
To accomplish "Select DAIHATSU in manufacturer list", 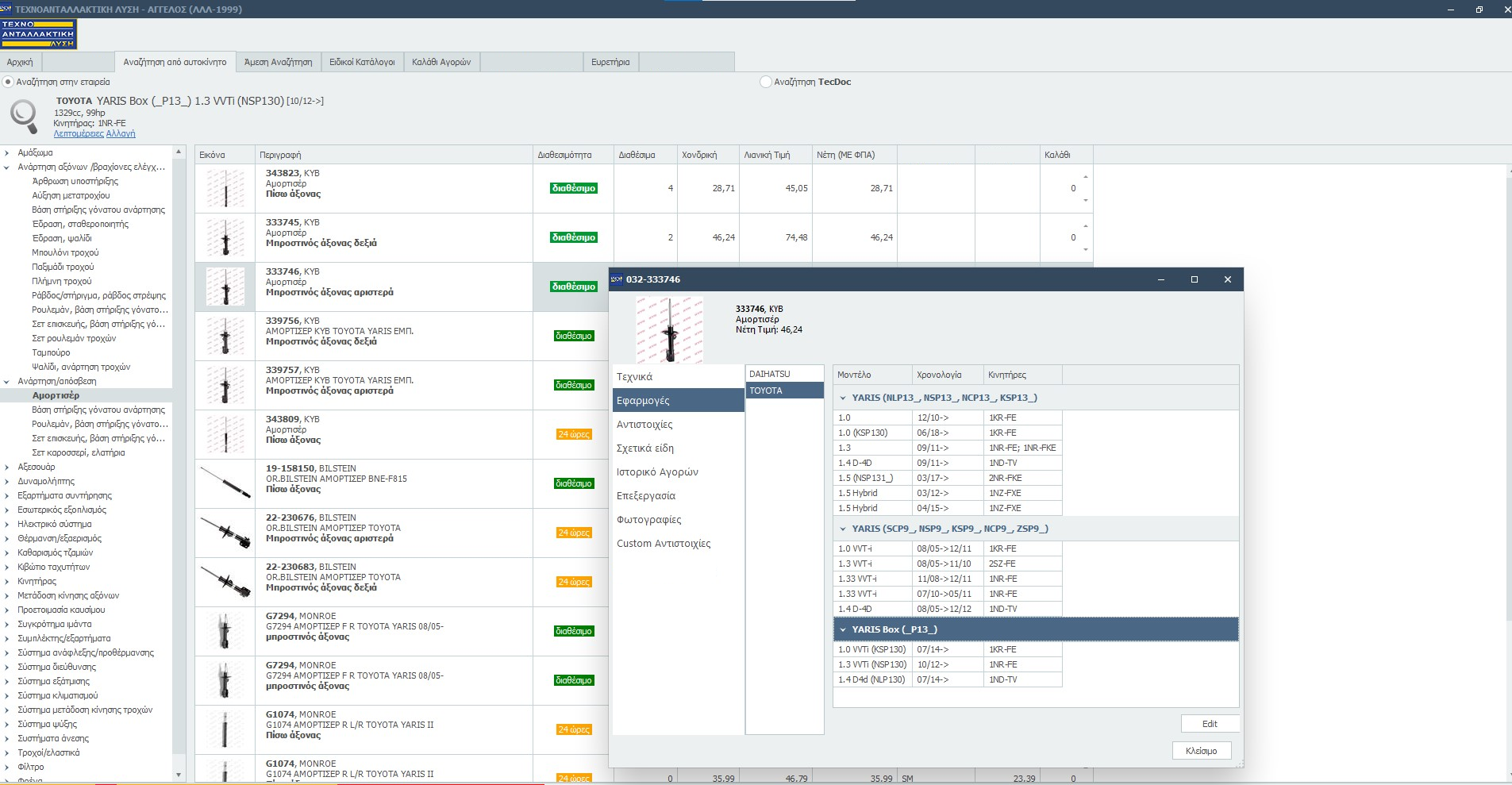I will click(784, 374).
